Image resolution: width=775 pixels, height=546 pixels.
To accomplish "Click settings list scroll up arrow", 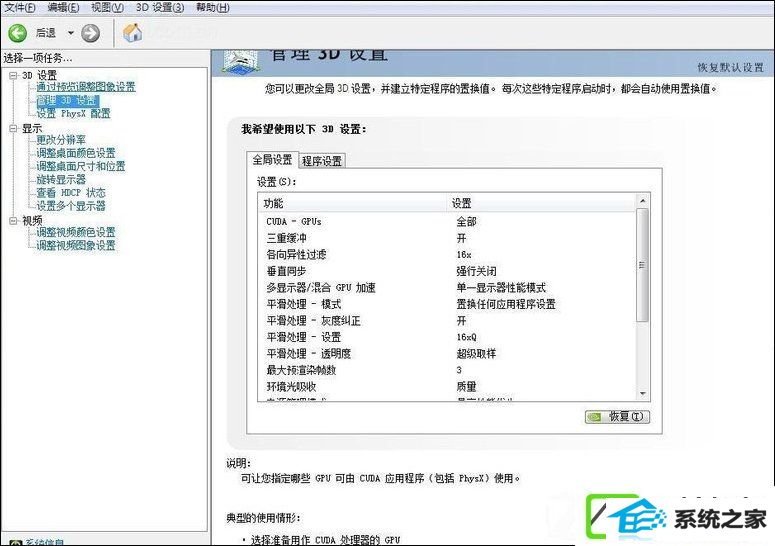I will pyautogui.click(x=643, y=201).
